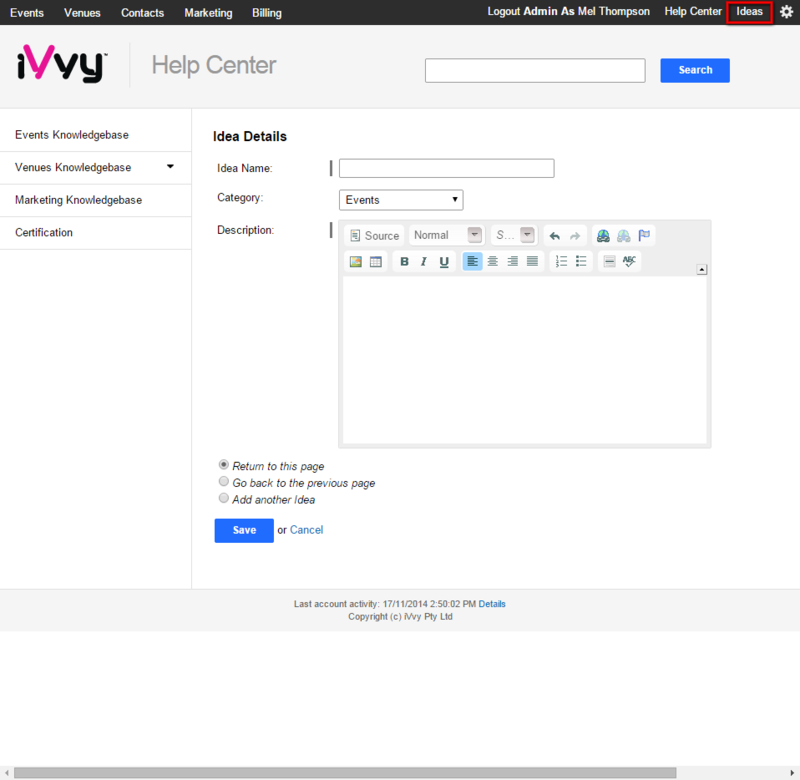Viewport: 800px width, 780px height.
Task: Click the Venues Knowledgebase sidebar label
Action: coord(73,167)
